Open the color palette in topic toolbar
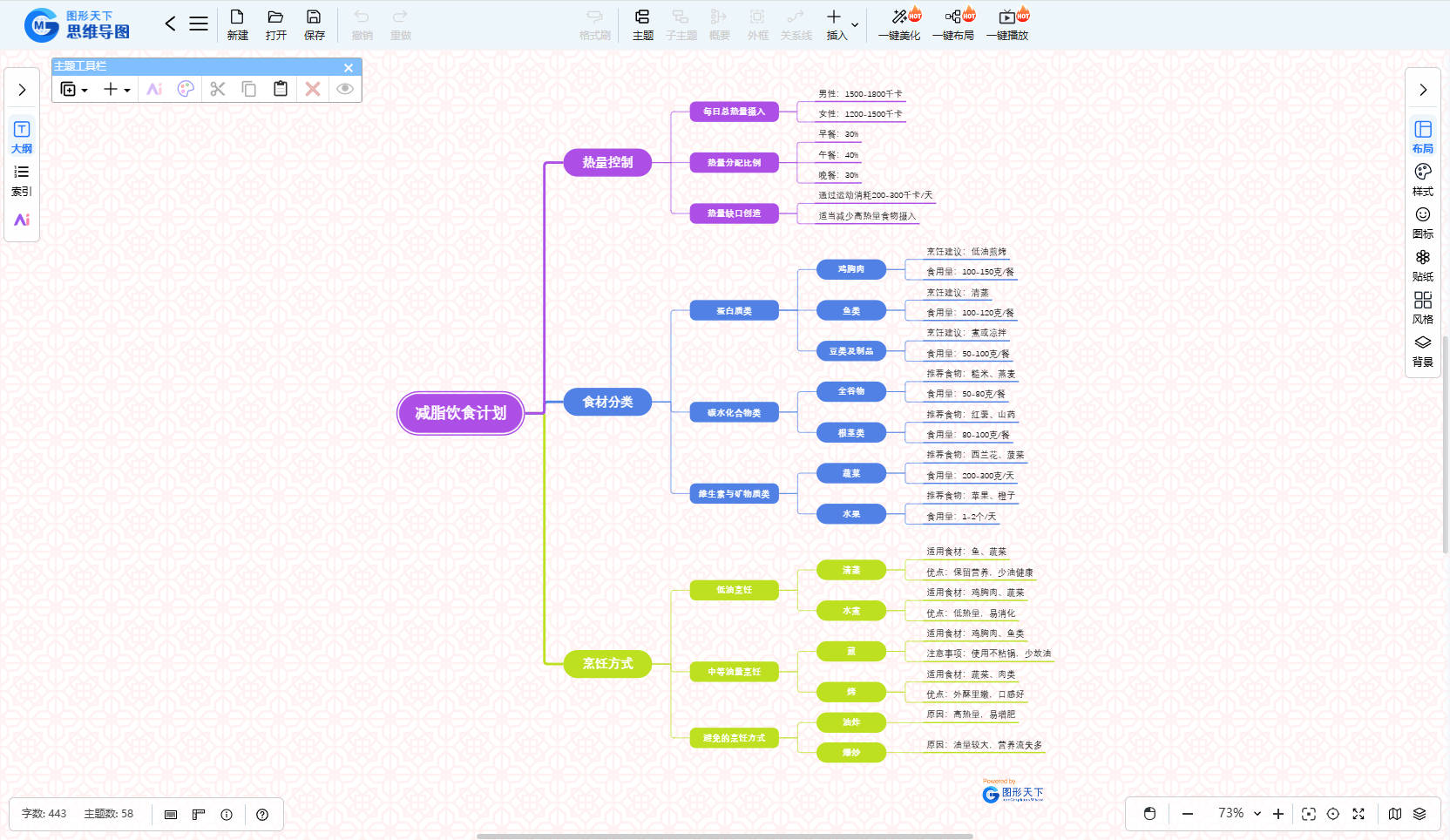 pos(186,89)
